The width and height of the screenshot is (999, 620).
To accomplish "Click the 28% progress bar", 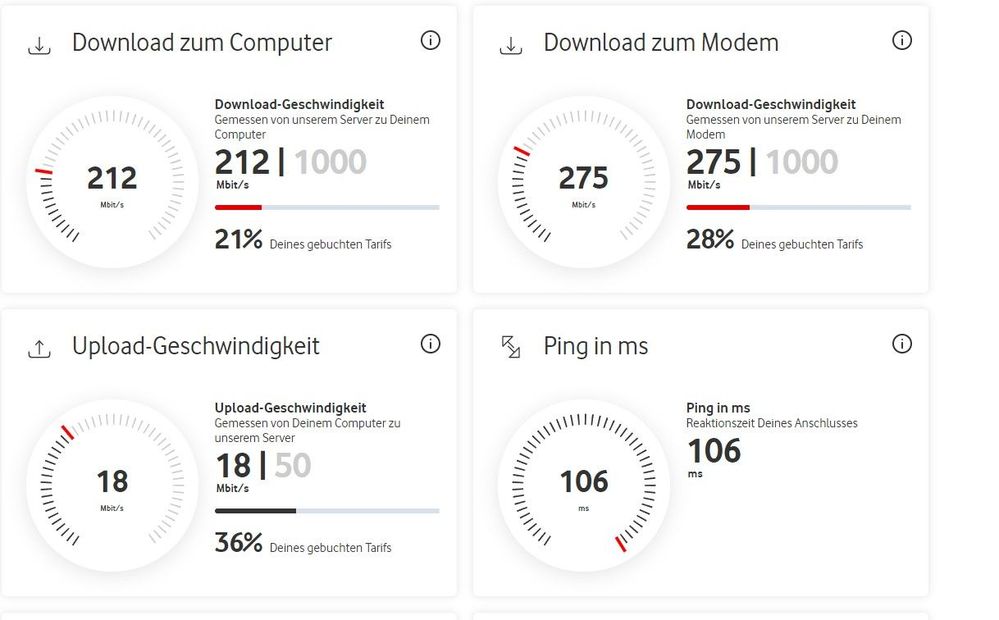I will (798, 207).
